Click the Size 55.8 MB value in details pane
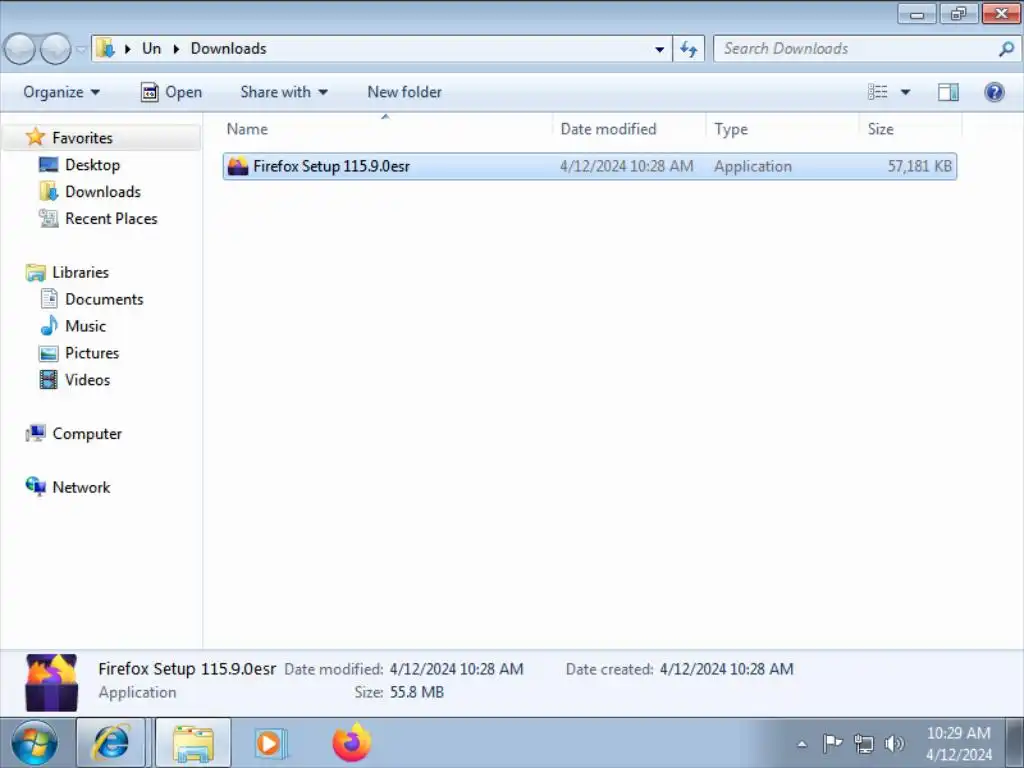 coord(417,692)
